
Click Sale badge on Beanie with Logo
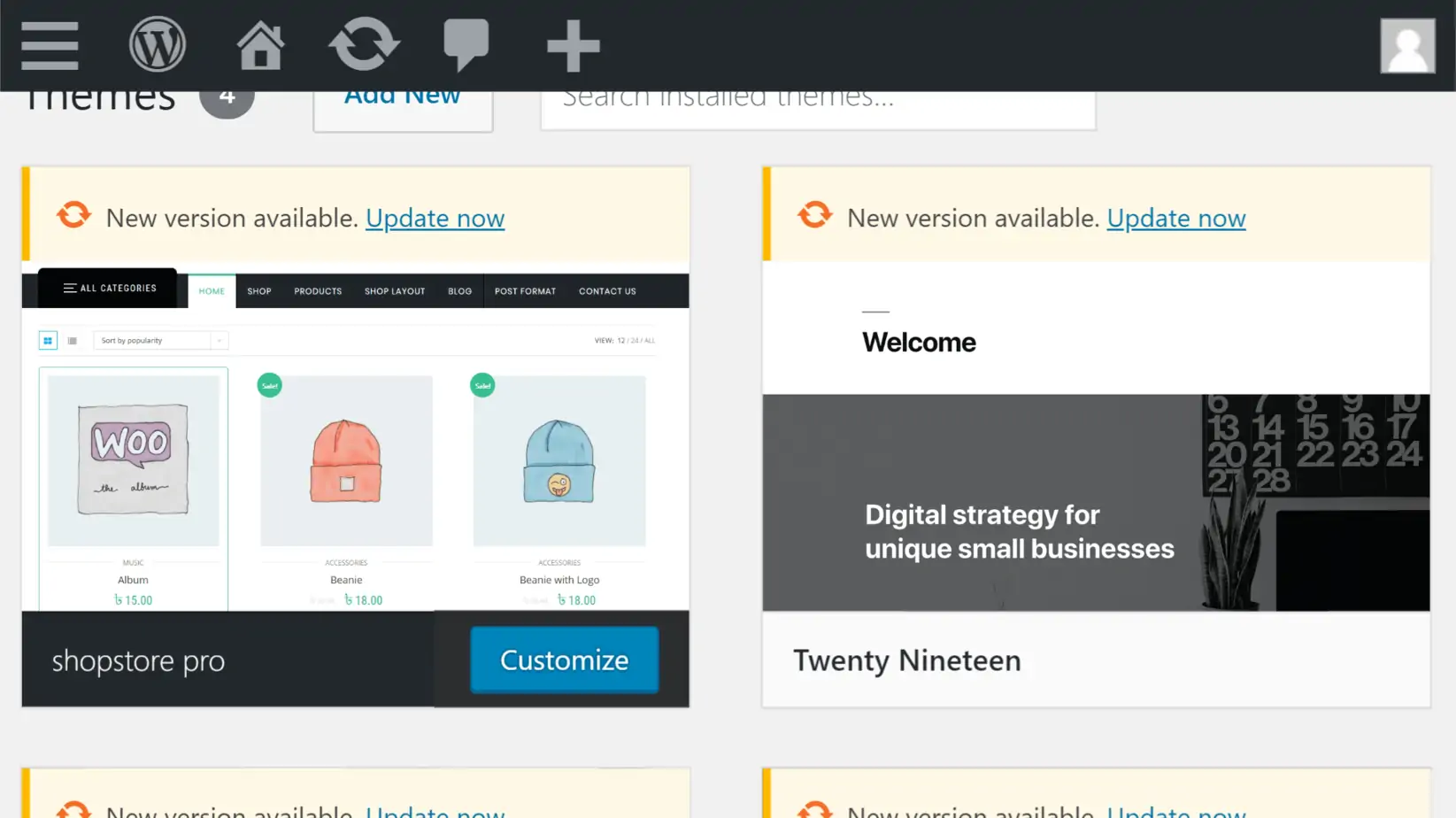pyautogui.click(x=482, y=385)
